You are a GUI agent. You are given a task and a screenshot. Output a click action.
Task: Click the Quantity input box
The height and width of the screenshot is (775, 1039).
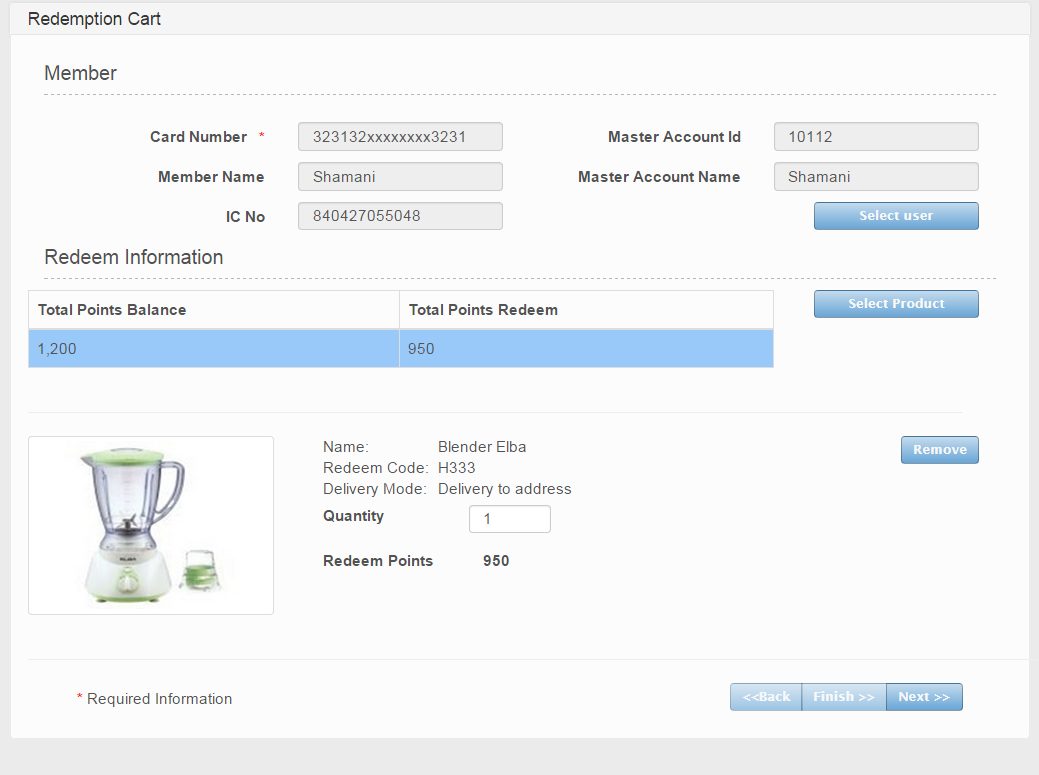(509, 519)
